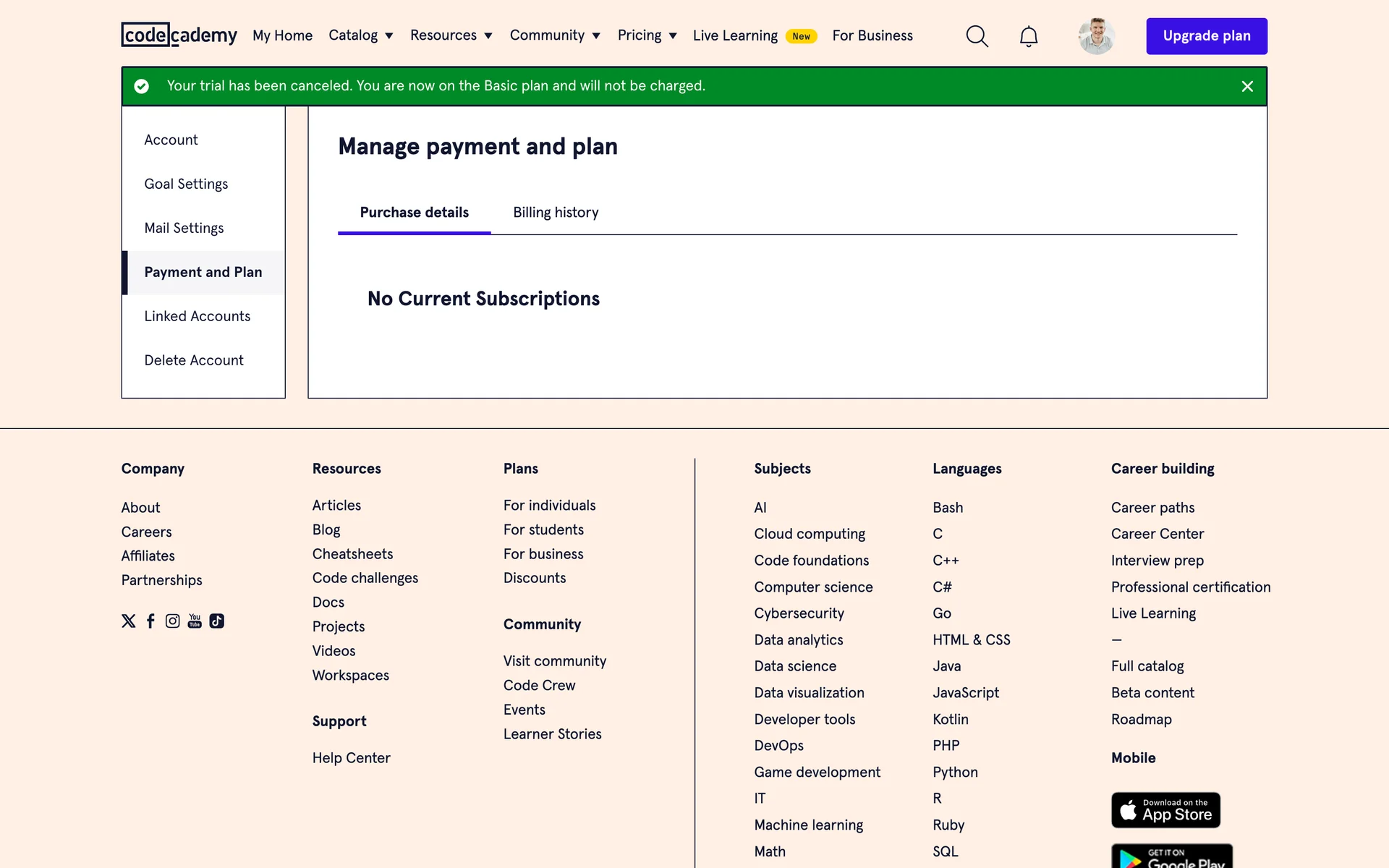Click the Codecademy logo
Screen dimensions: 1389x868
179,35
